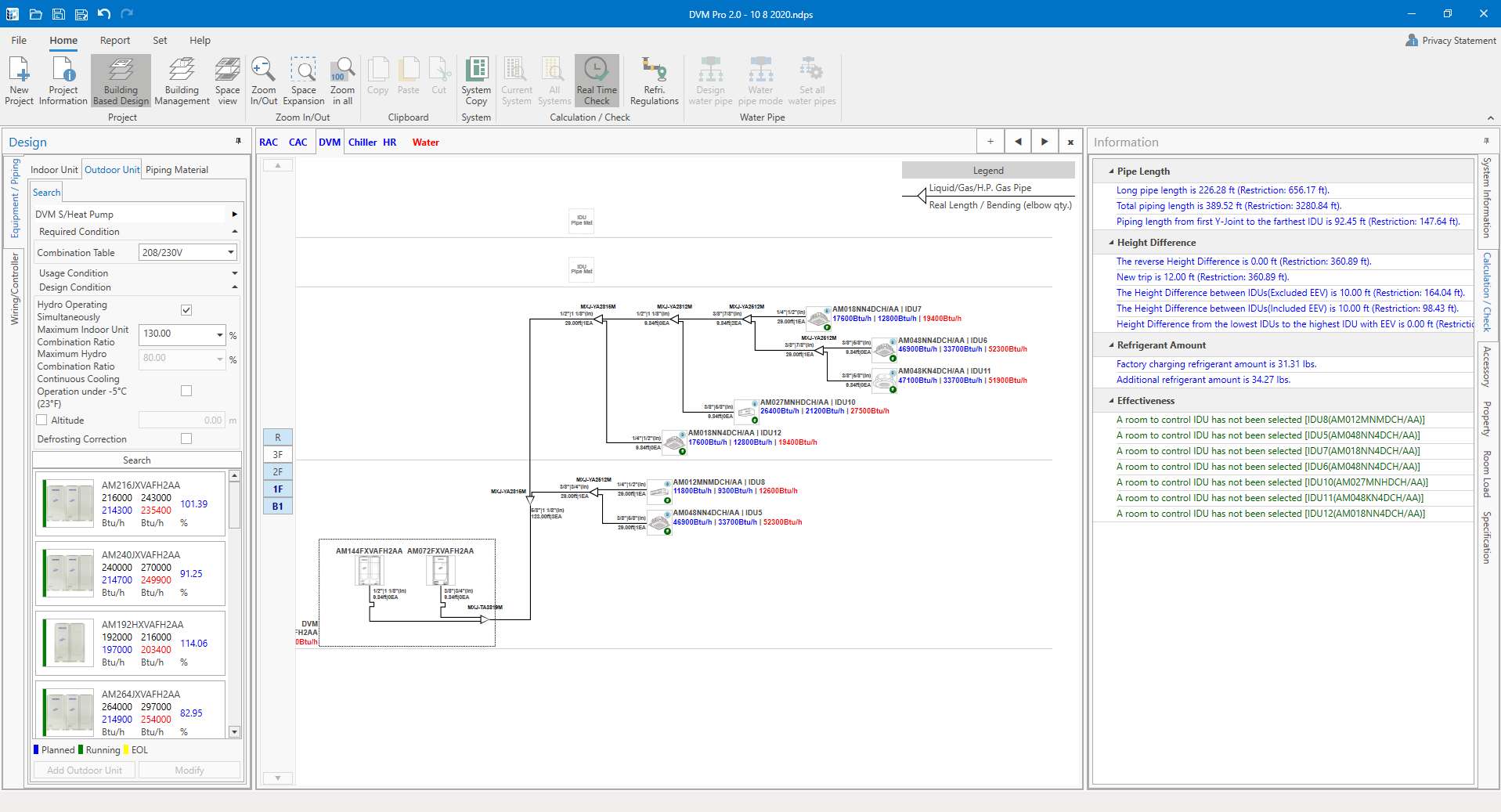Open the Report menu tab
Image resolution: width=1501 pixels, height=812 pixels.
click(115, 41)
